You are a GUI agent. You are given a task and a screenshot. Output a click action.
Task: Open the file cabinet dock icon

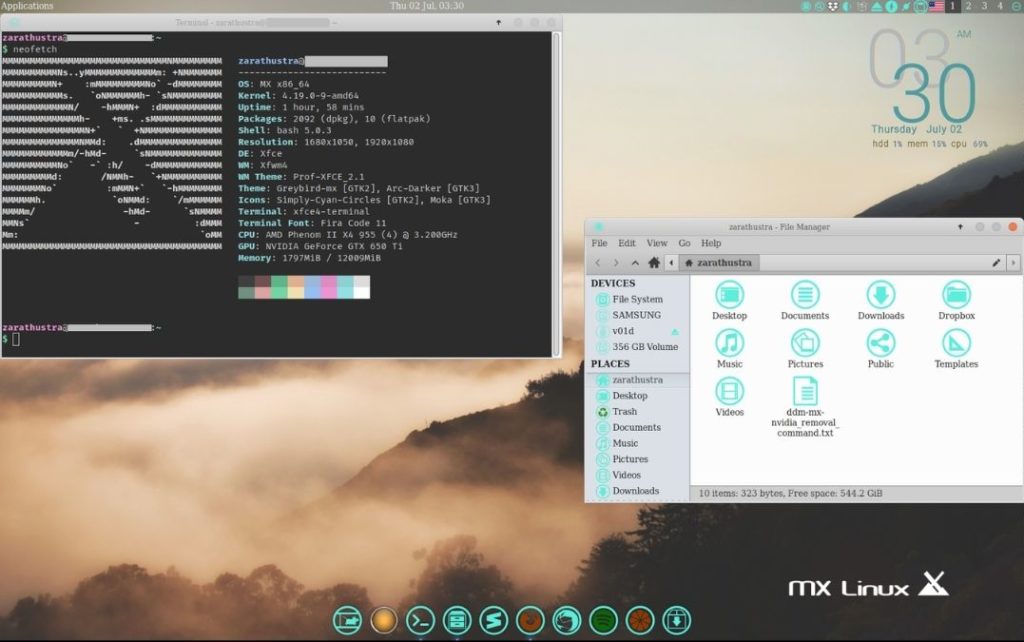coord(457,620)
